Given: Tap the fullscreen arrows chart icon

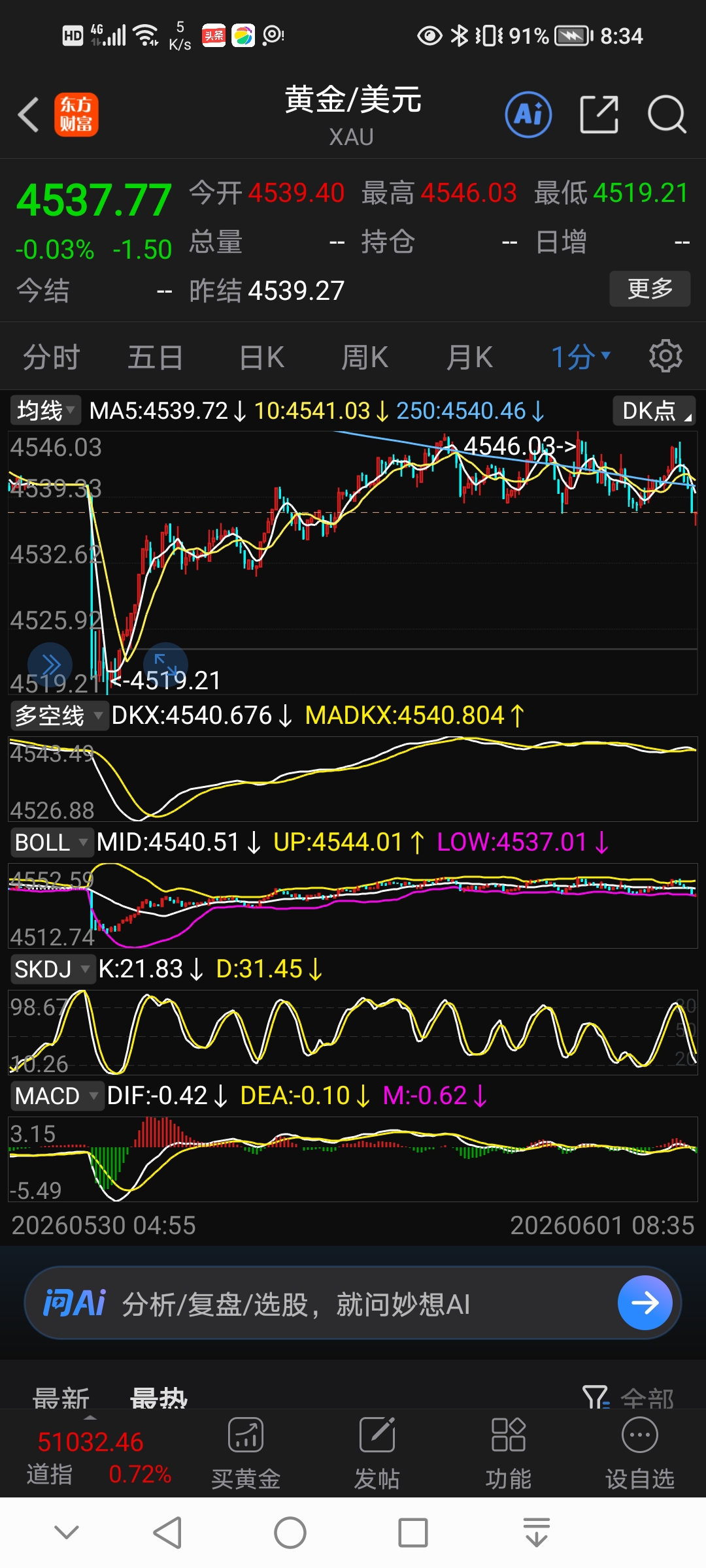Looking at the screenshot, I should (165, 665).
